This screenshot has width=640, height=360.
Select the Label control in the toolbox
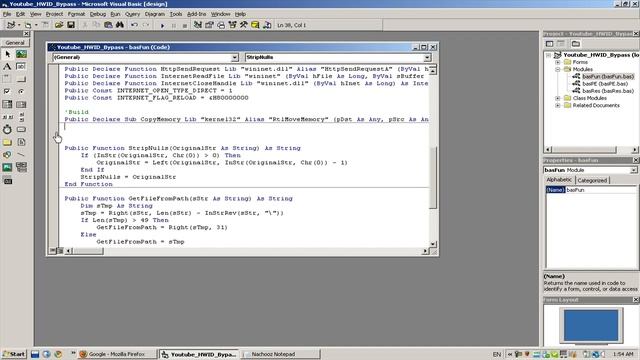coord(7,67)
